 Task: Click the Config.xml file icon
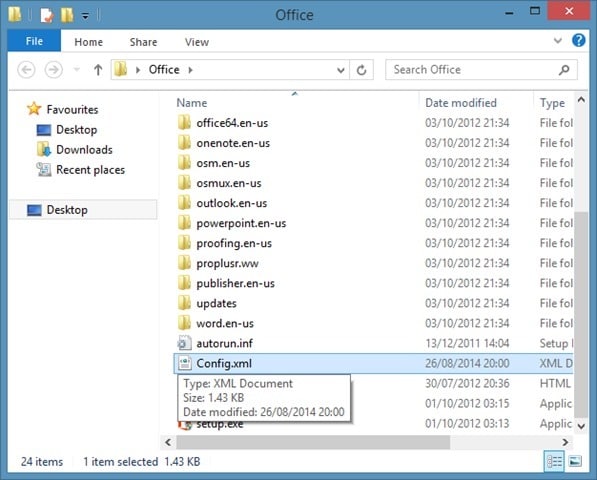[x=185, y=363]
